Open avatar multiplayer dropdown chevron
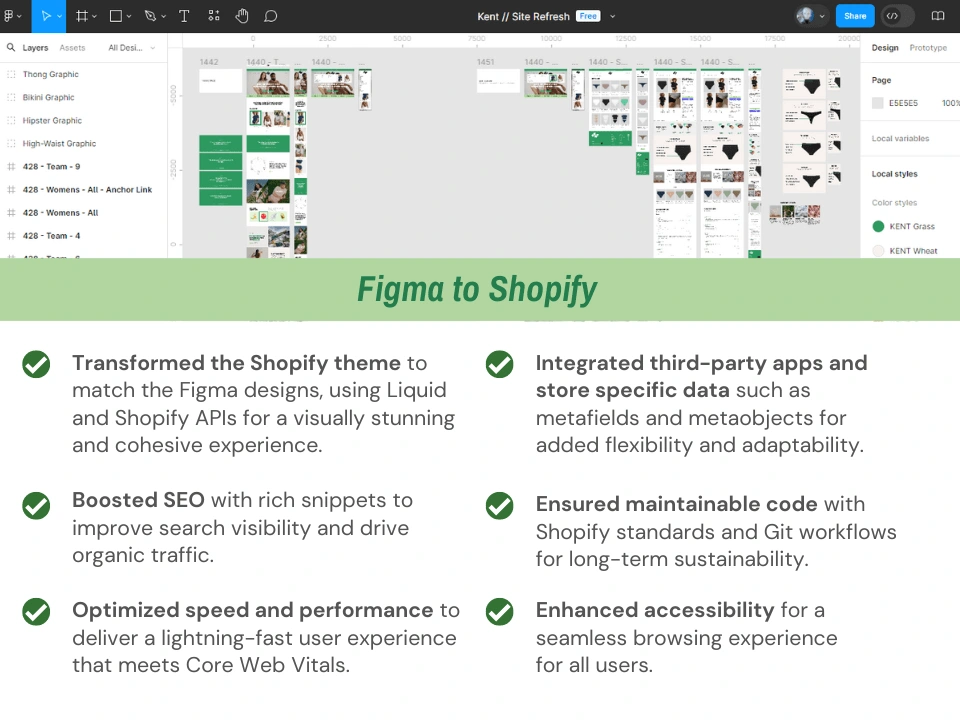Viewport: 960px width, 720px height. pyautogui.click(x=822, y=17)
